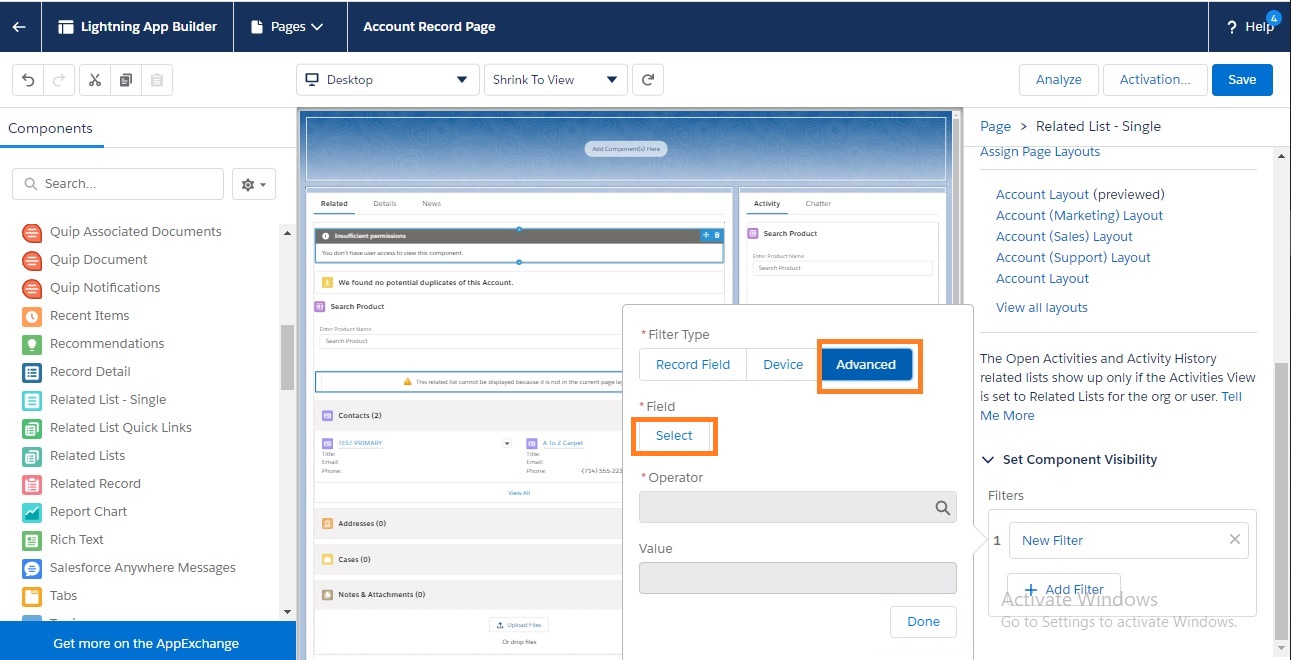The width and height of the screenshot is (1291, 660).
Task: Collapse Set Component Visibility section
Action: pos(1069,460)
